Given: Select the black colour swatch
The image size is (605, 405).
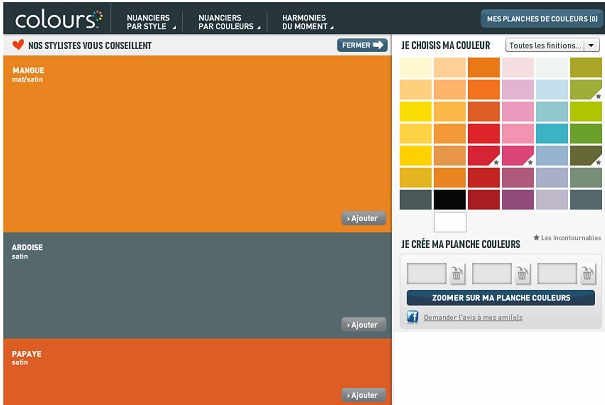Looking at the screenshot, I should 450,199.
